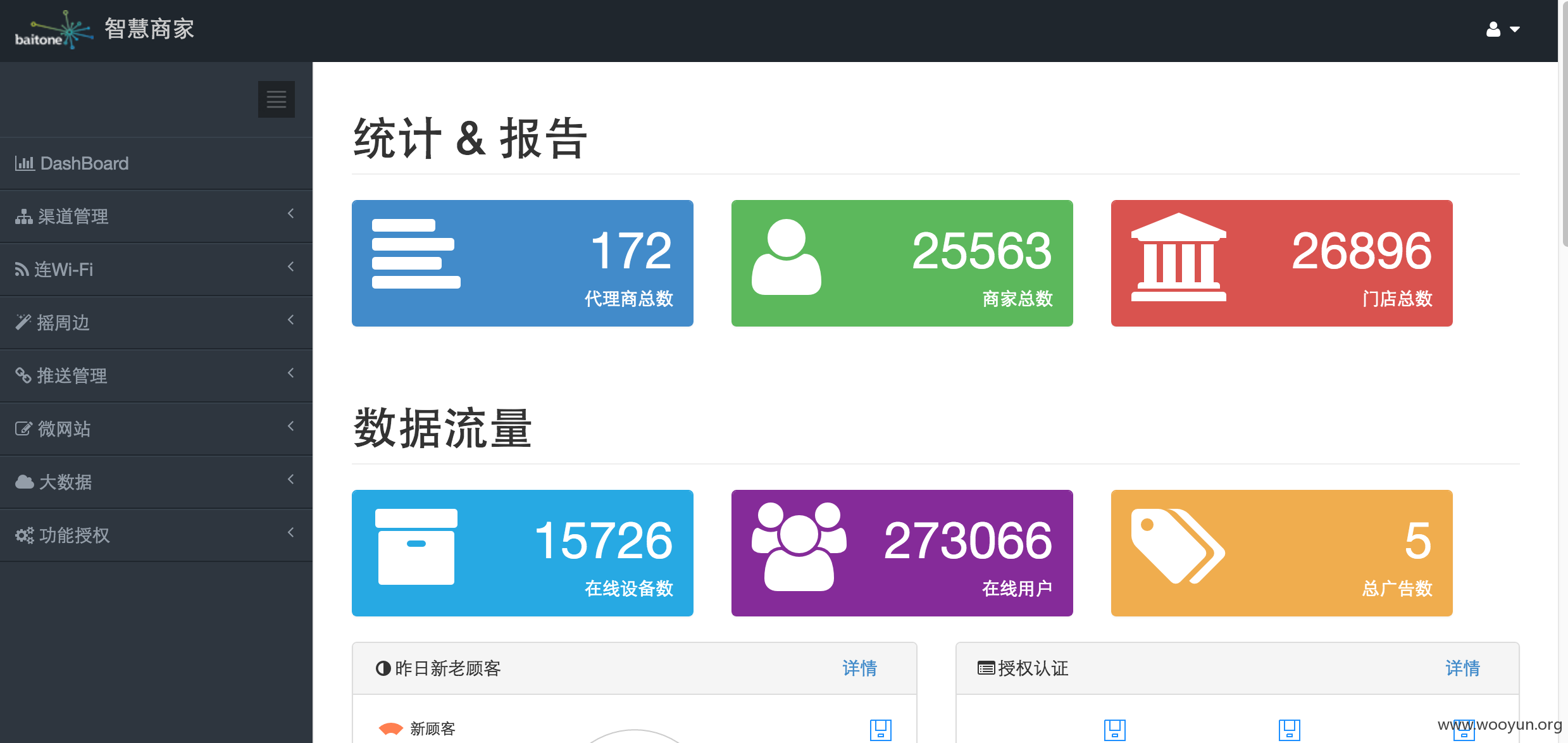Click the baitone logo in header
The width and height of the screenshot is (1568, 743).
coord(54,29)
